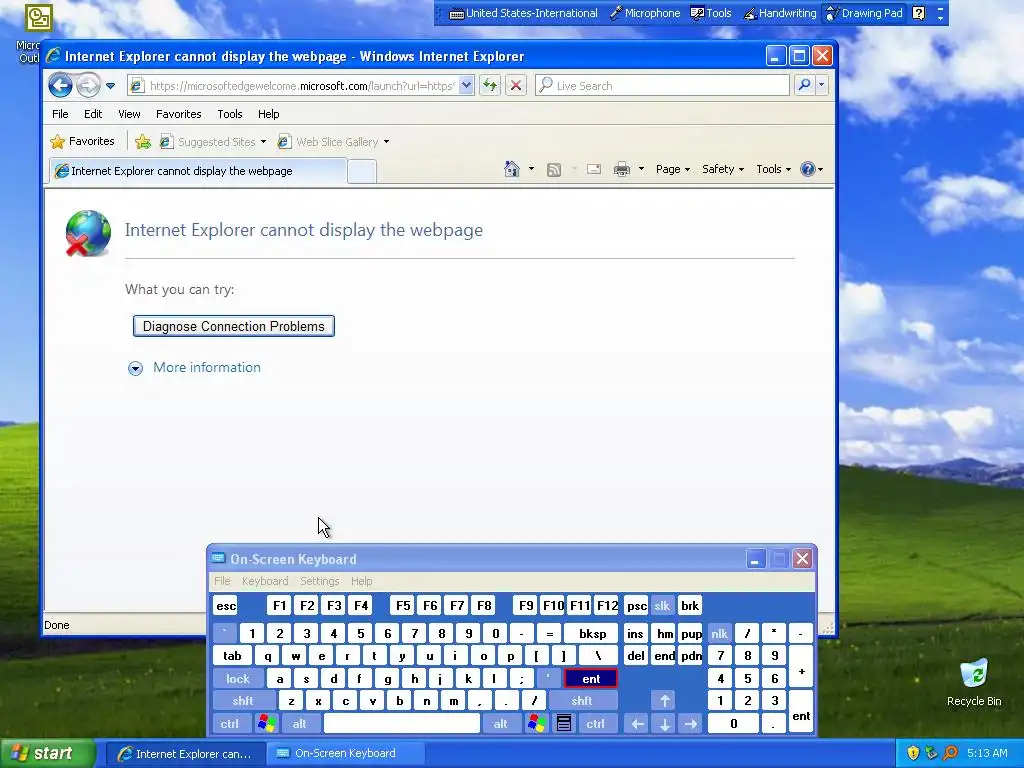Print the page with the printer icon
Image resolution: width=1024 pixels, height=768 pixels.
(622, 169)
